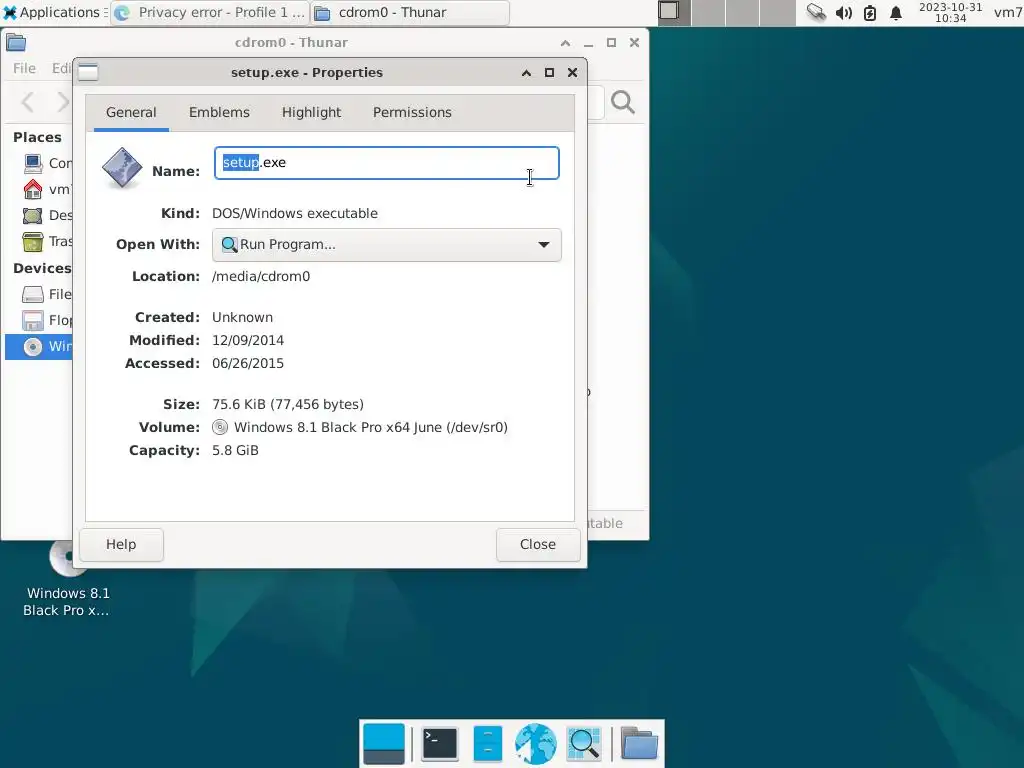Select home folder icon in Places
This screenshot has height=768, width=1024.
(33, 189)
